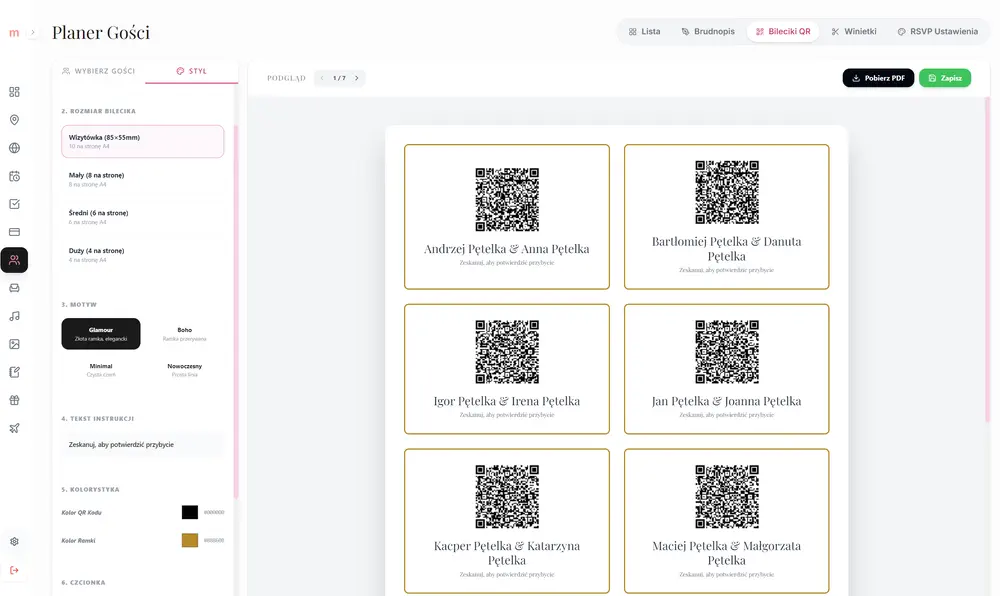Screen dimensions: 1000x596
Task: Click the instruction text input field
Action: (x=142, y=445)
